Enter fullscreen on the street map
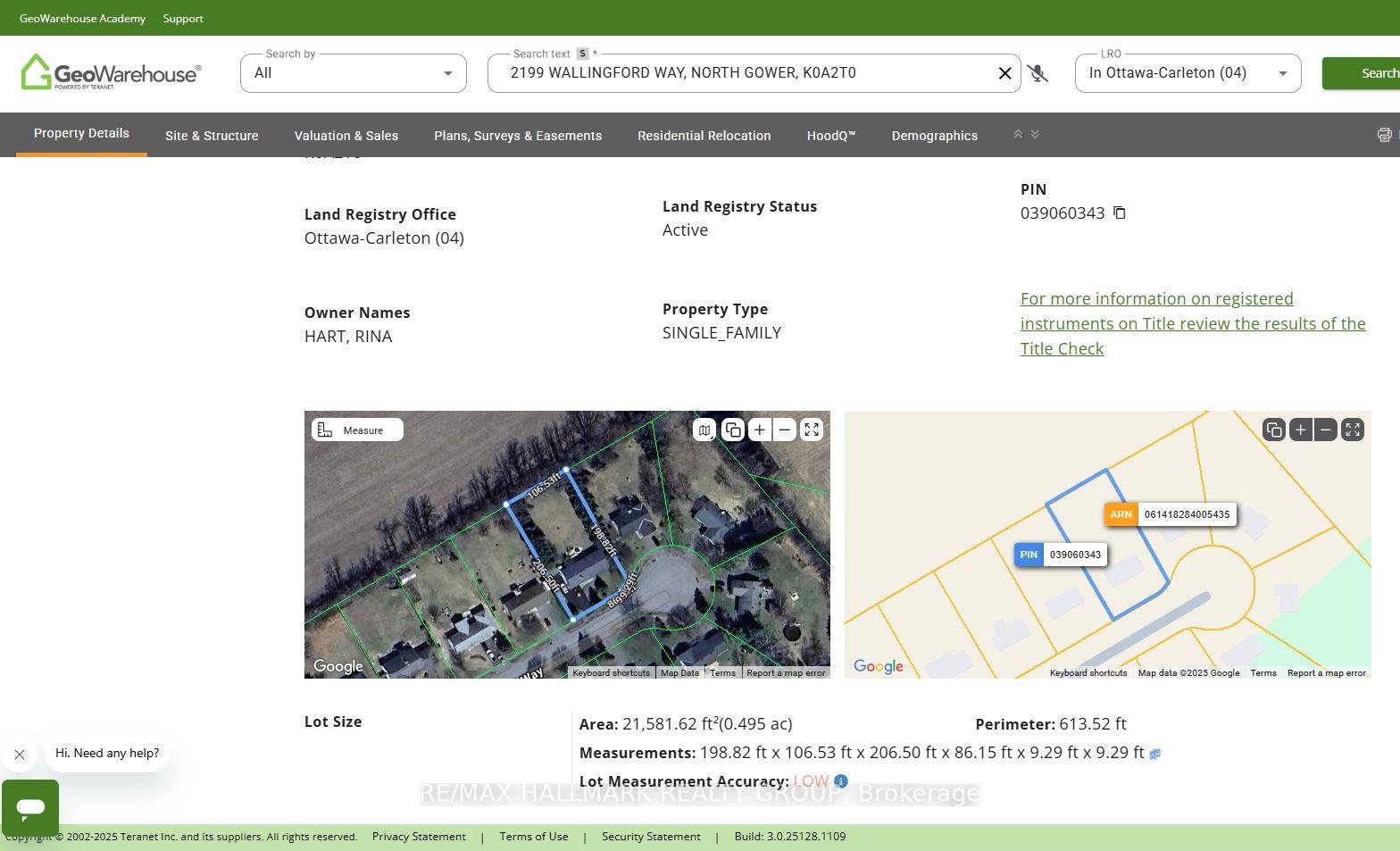The image size is (1400, 851). click(x=1353, y=430)
